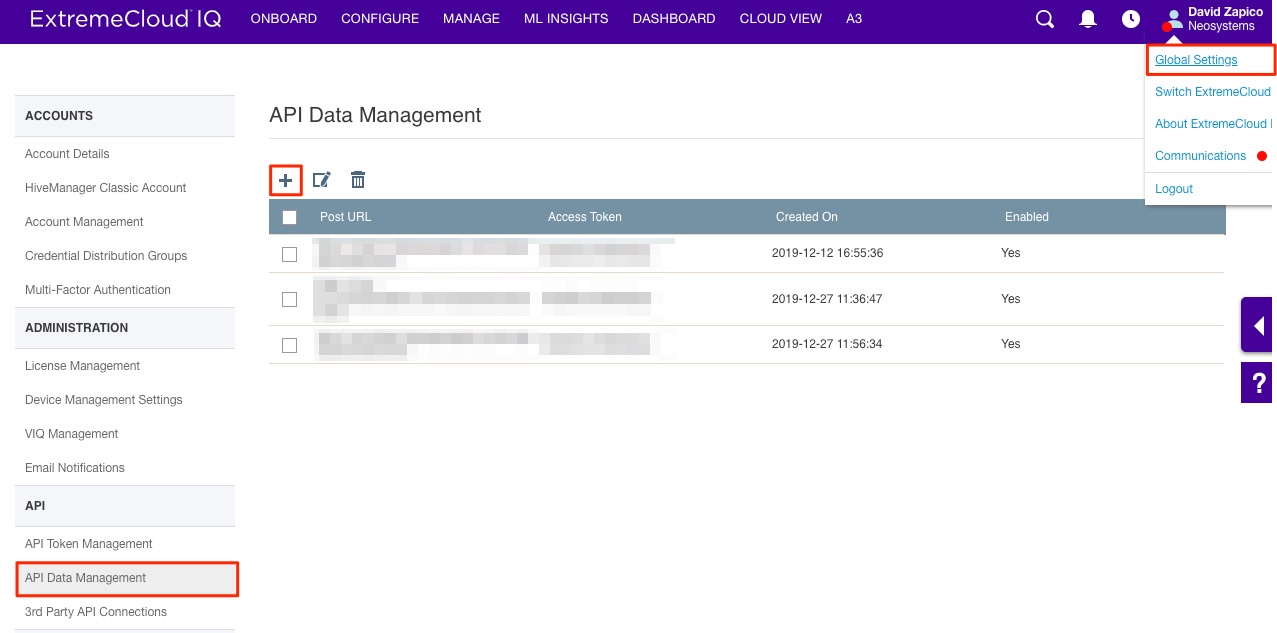Open License Management
1277x633 pixels.
click(82, 366)
